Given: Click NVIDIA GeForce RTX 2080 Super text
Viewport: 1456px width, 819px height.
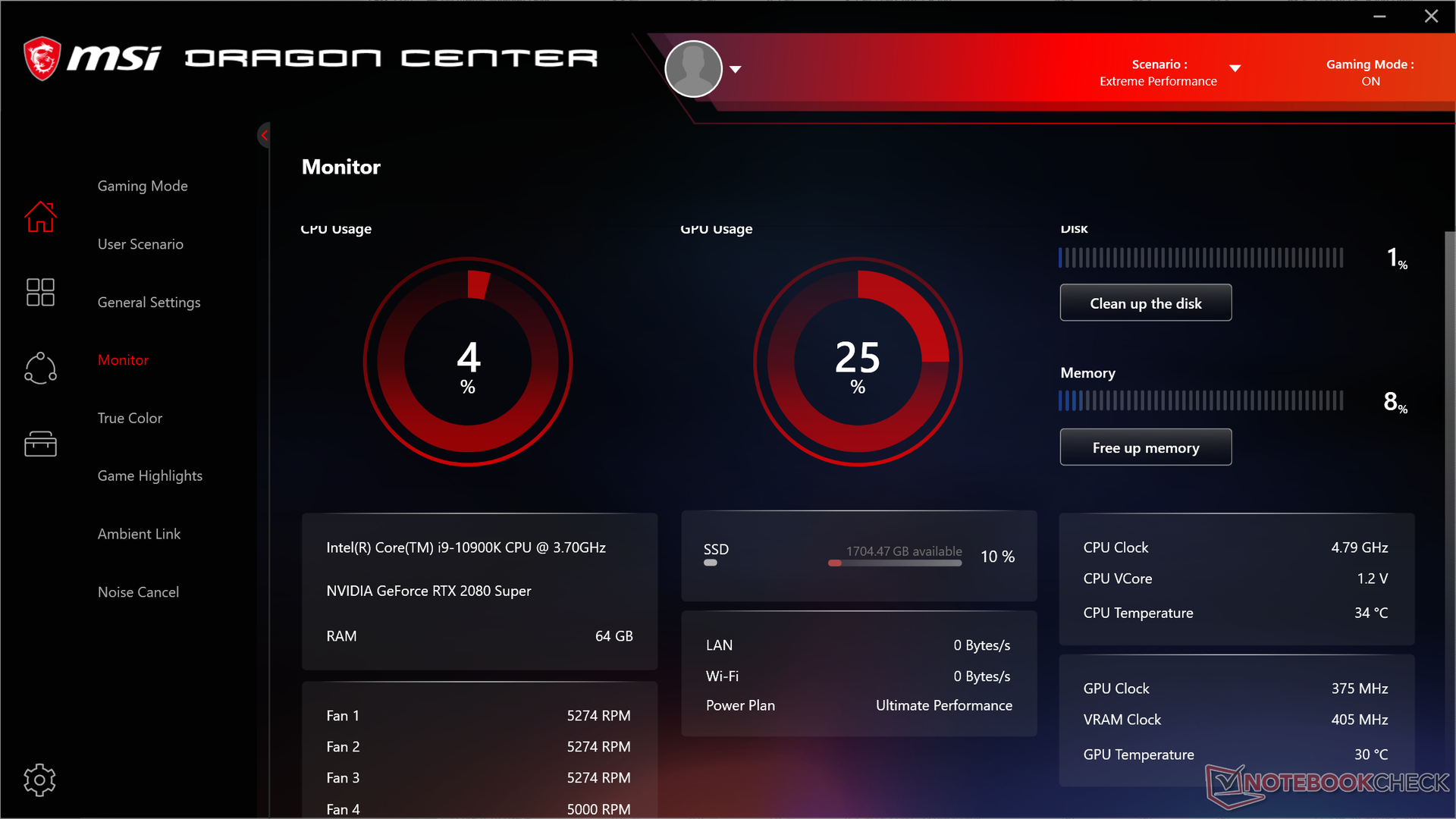Looking at the screenshot, I should pyautogui.click(x=428, y=591).
